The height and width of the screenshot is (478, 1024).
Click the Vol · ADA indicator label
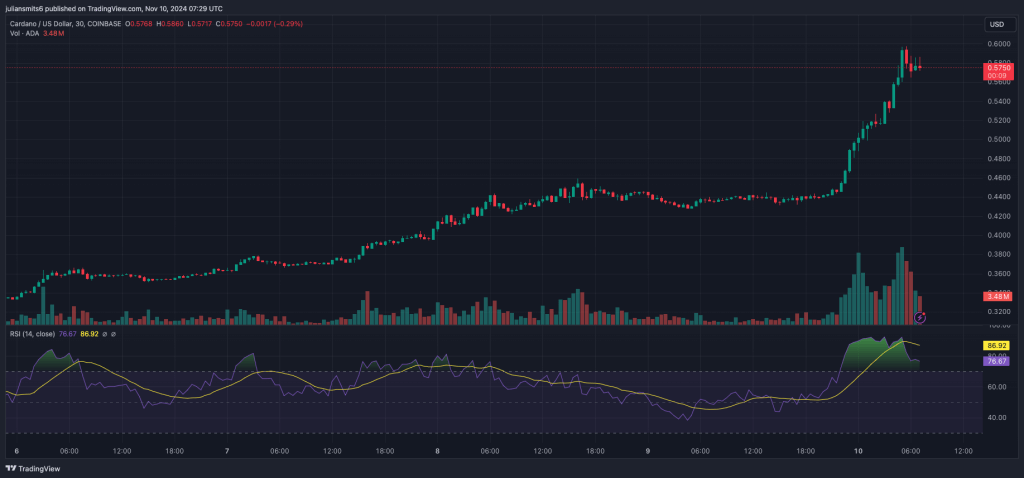click(x=24, y=33)
